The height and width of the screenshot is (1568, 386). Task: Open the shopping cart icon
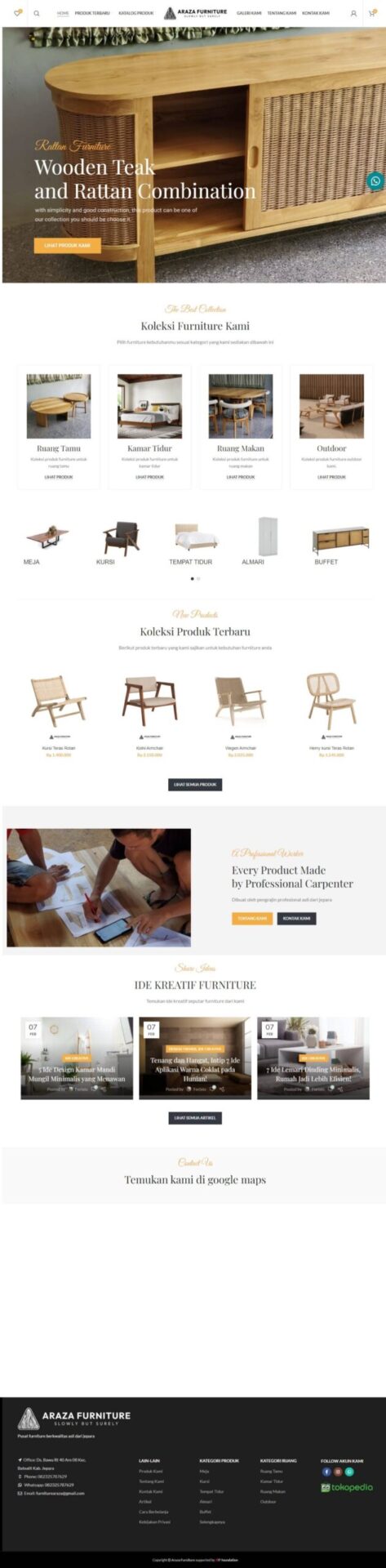pyautogui.click(x=372, y=13)
